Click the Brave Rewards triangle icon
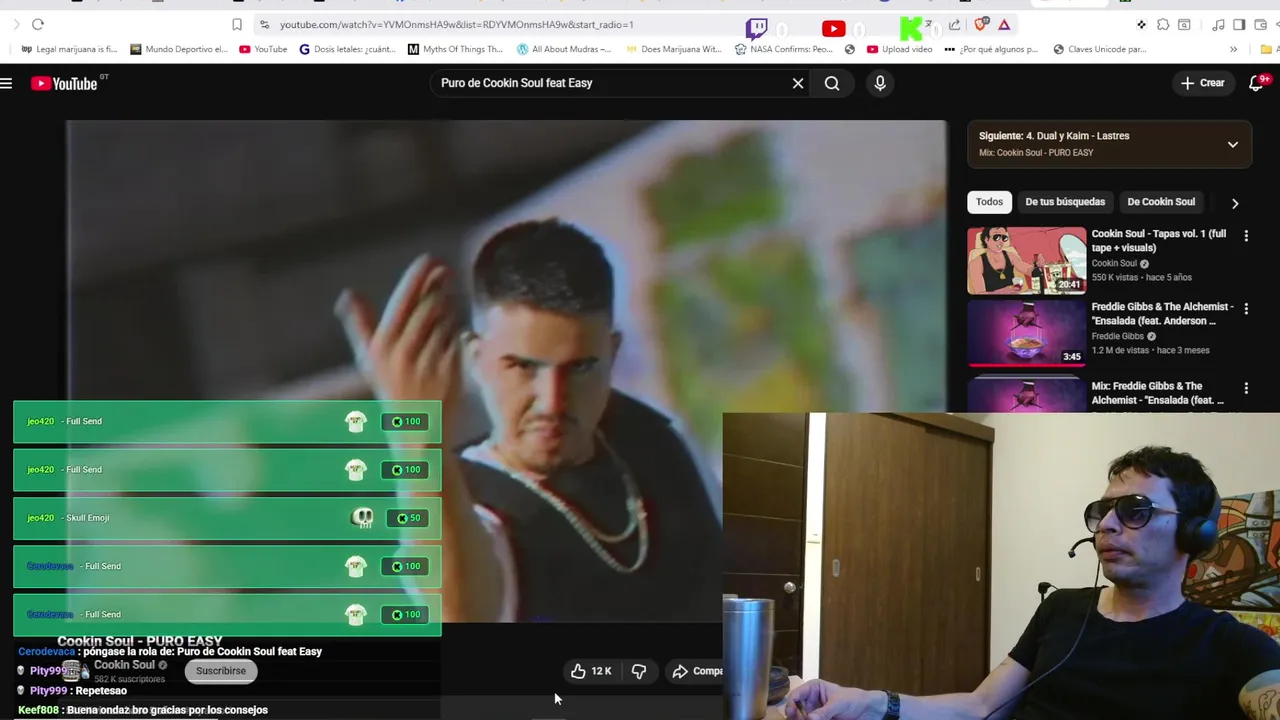The height and width of the screenshot is (720, 1280). point(1004,24)
